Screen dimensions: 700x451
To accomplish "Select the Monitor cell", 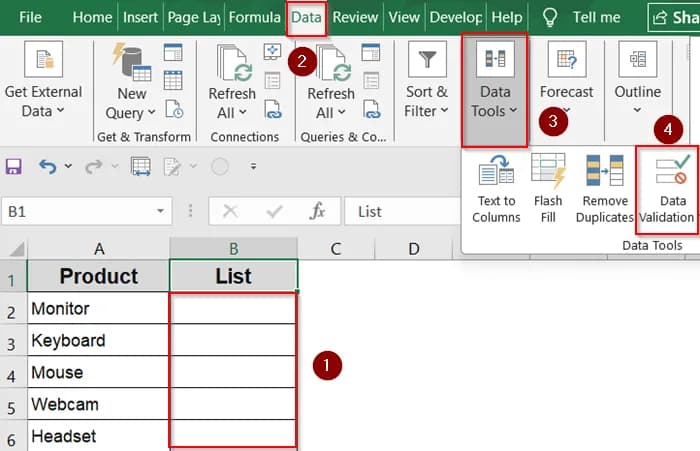I will click(98, 309).
